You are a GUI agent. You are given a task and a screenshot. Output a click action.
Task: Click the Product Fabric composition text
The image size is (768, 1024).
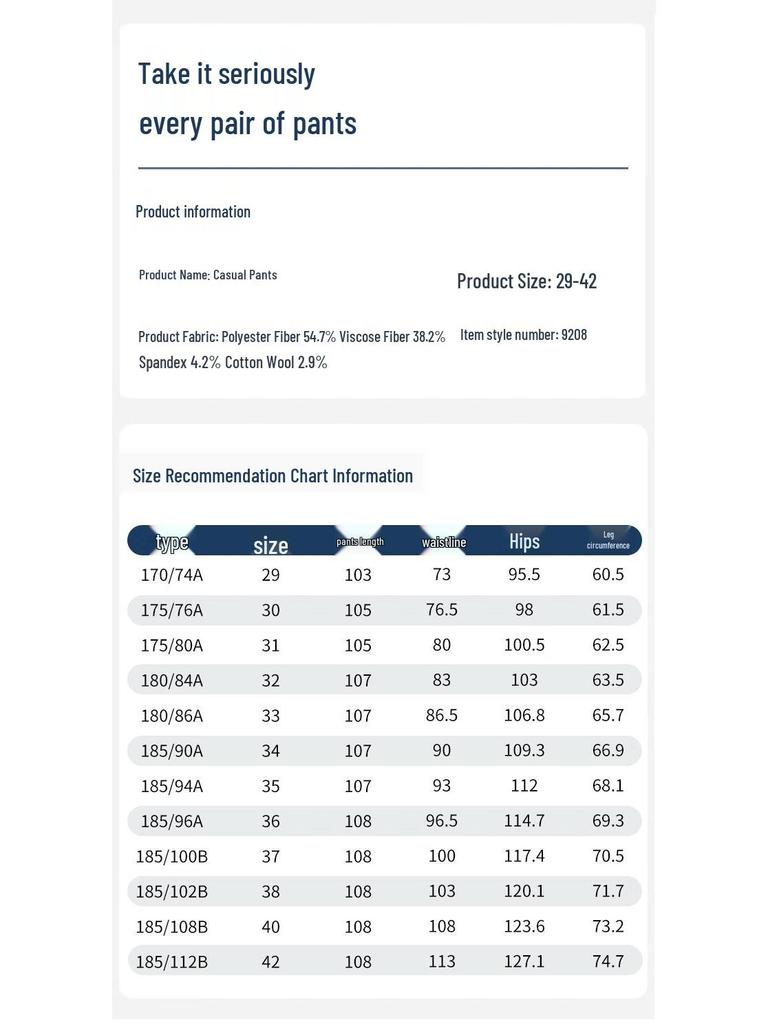291,349
